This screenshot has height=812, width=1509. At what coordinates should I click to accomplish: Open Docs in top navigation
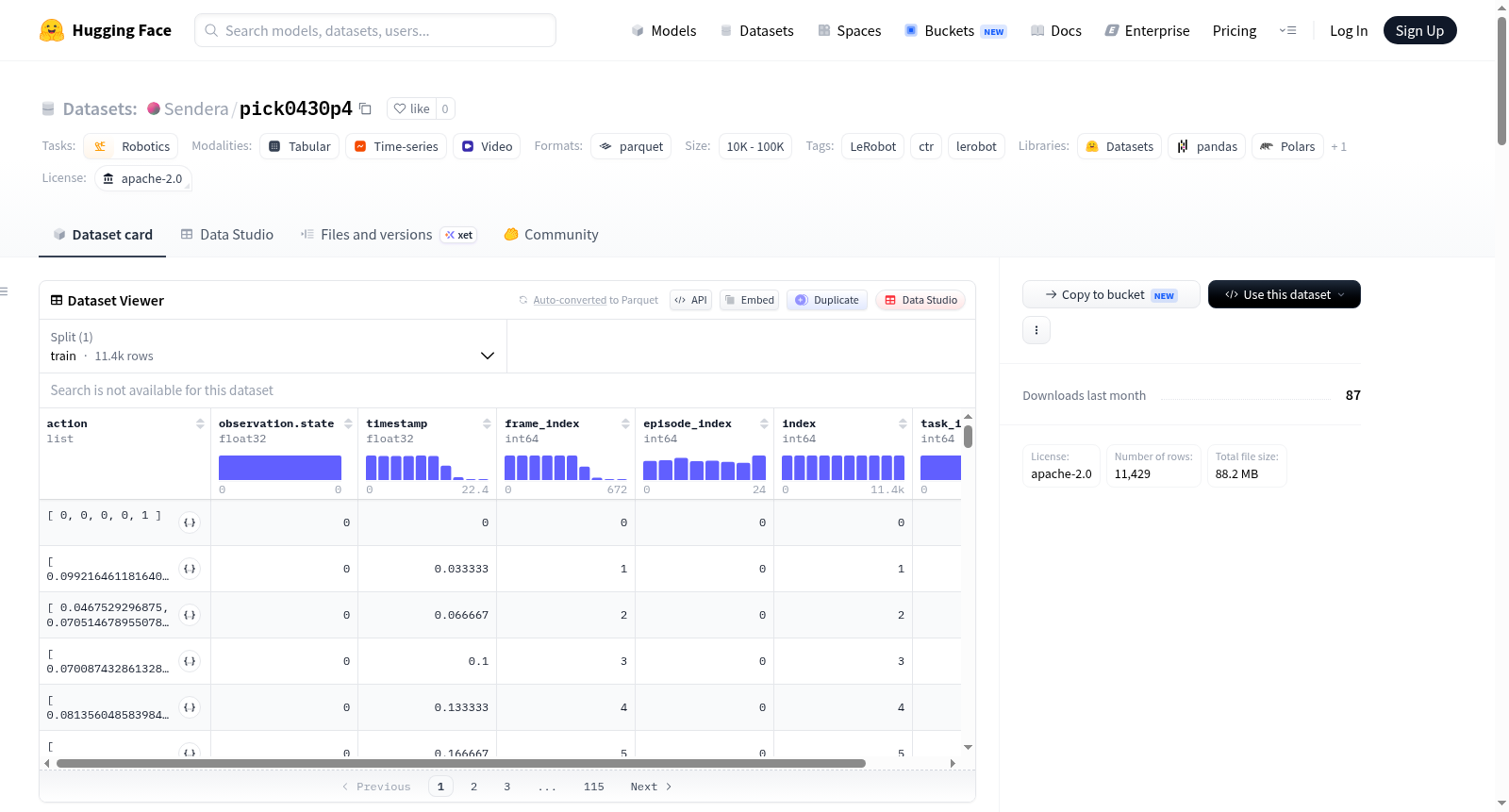(1056, 30)
